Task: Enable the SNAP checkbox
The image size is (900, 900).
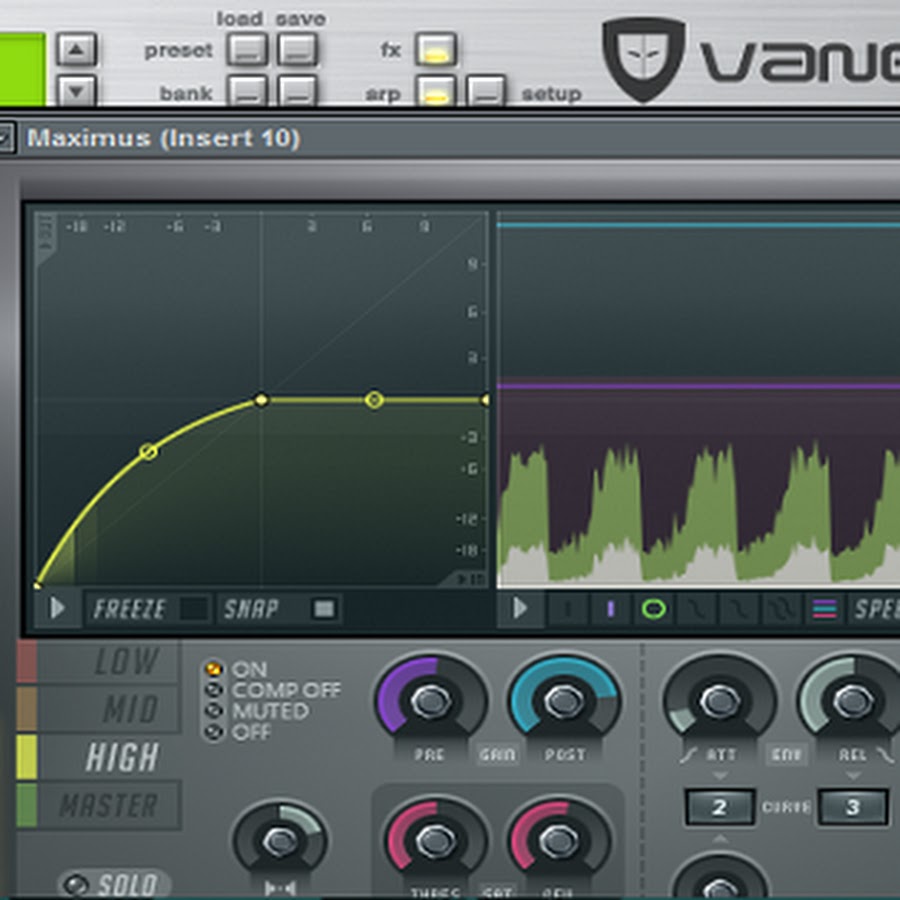Action: click(x=323, y=608)
